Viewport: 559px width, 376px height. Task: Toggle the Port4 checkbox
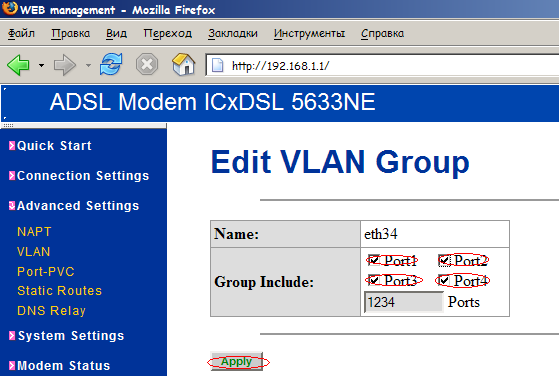click(444, 280)
